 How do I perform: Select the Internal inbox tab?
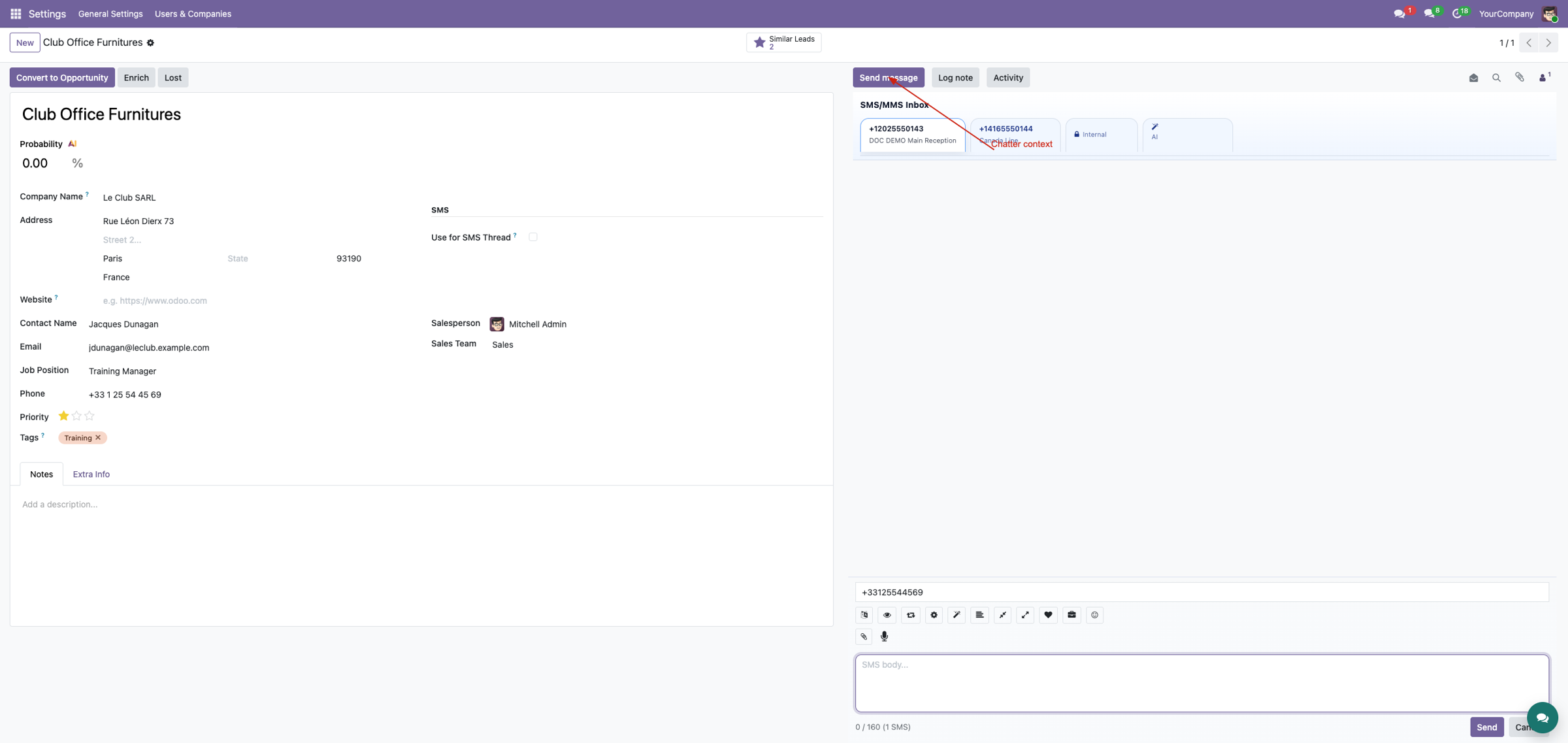pos(1101,135)
